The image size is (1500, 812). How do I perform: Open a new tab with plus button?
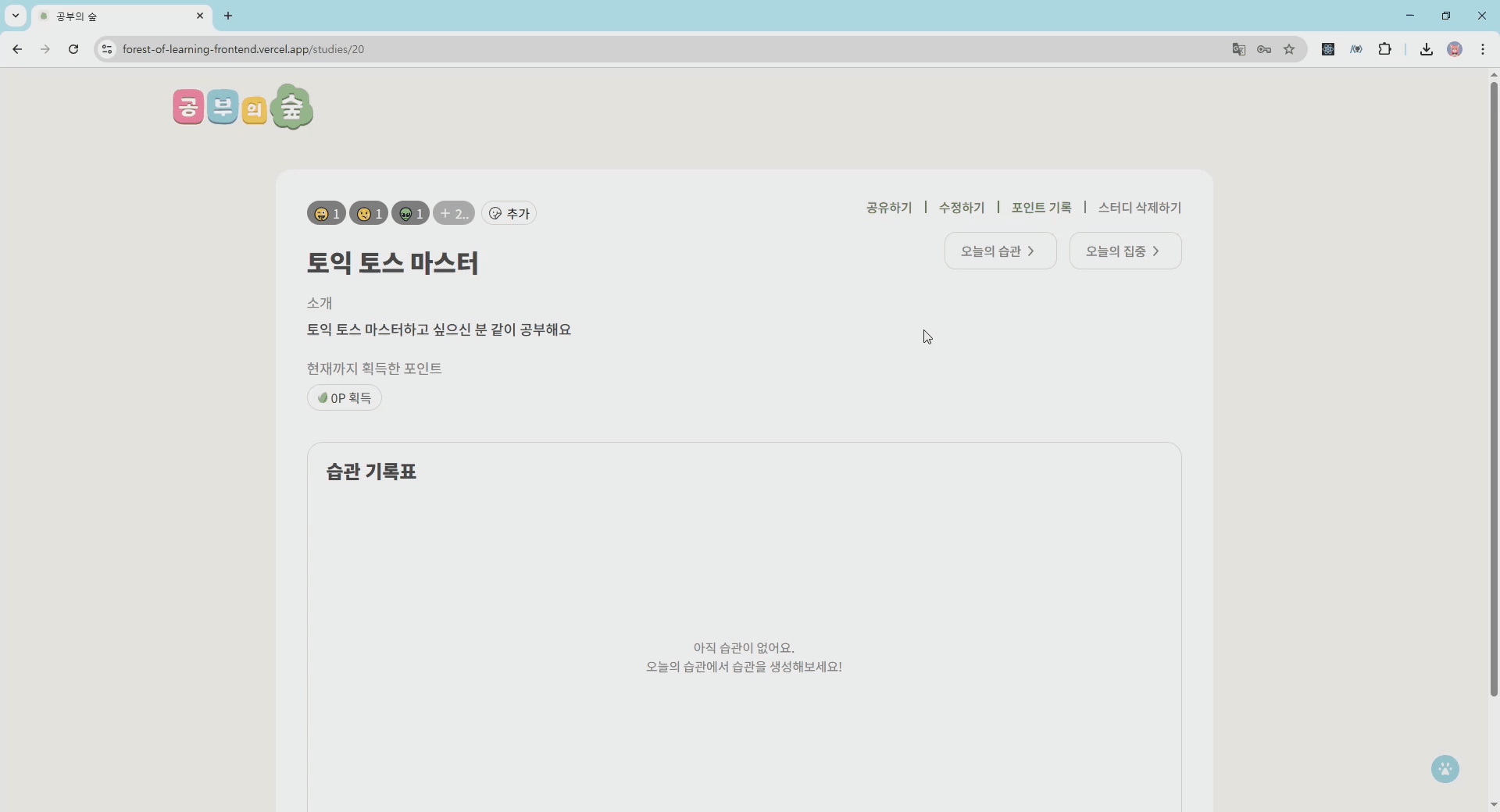pos(228,16)
